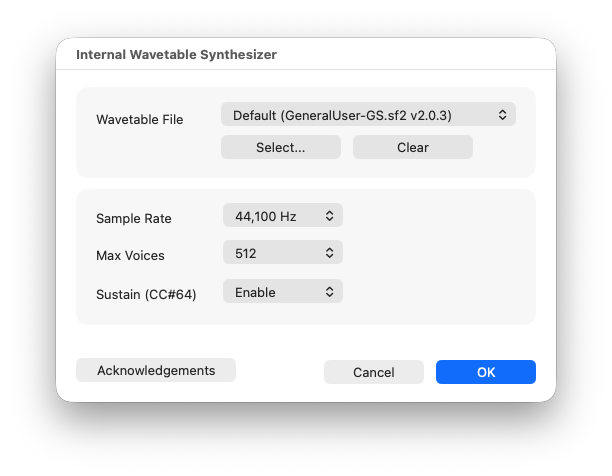Click chevron arrows on Wavetable File popup

click(502, 115)
